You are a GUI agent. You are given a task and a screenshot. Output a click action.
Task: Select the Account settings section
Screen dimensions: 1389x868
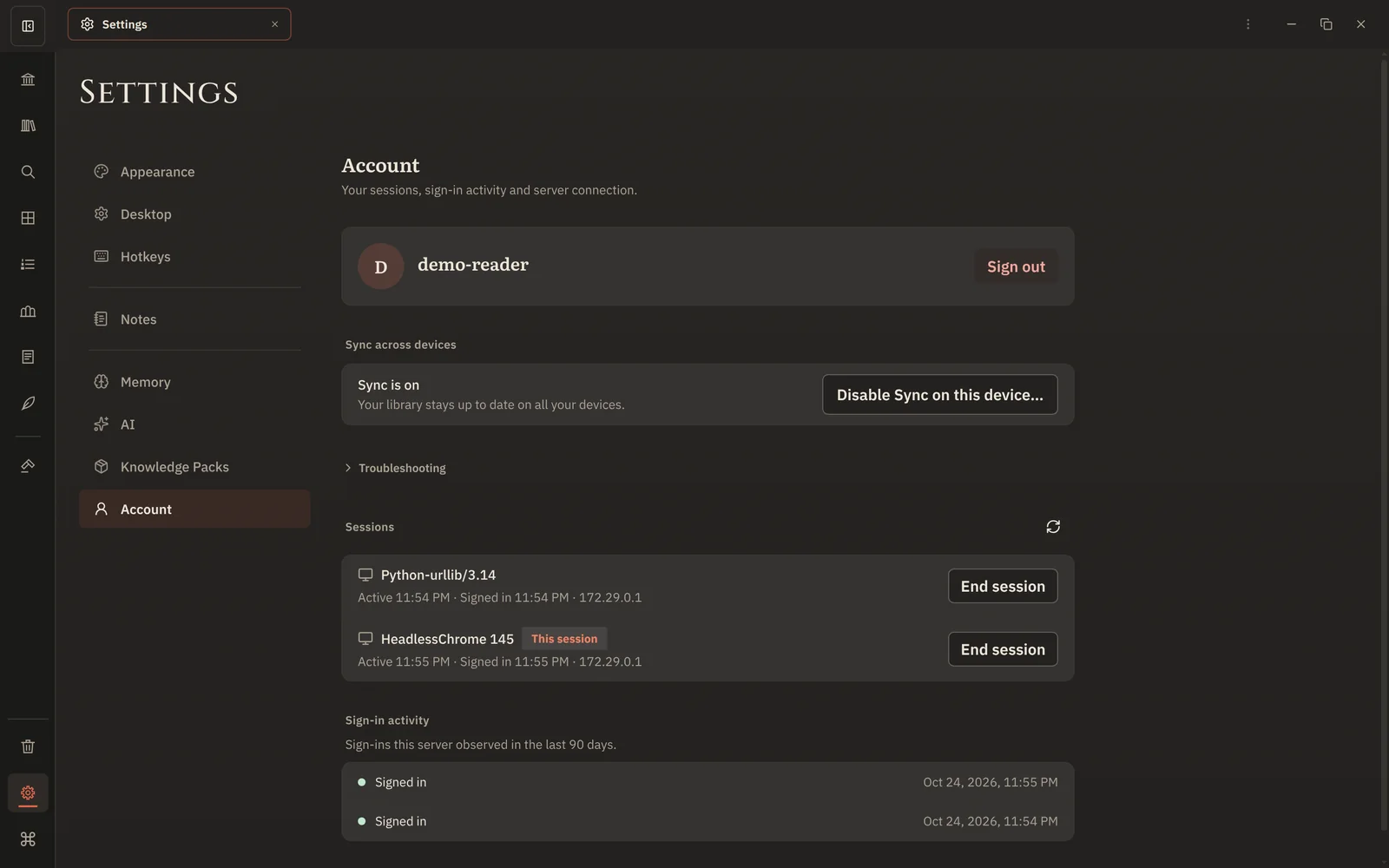pyautogui.click(x=194, y=510)
